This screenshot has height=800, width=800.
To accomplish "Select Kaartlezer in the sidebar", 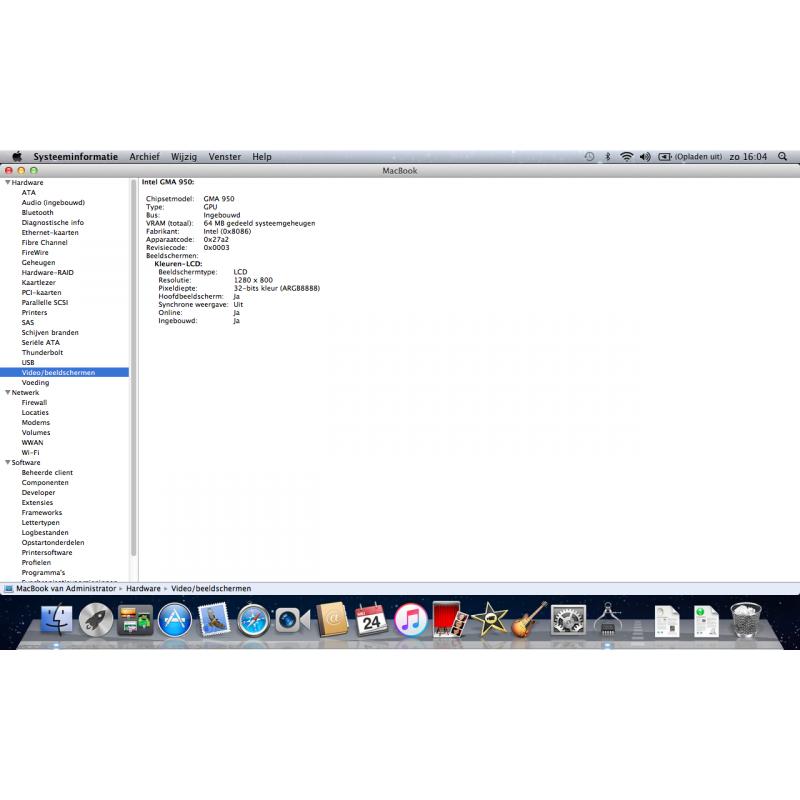I will click(39, 282).
